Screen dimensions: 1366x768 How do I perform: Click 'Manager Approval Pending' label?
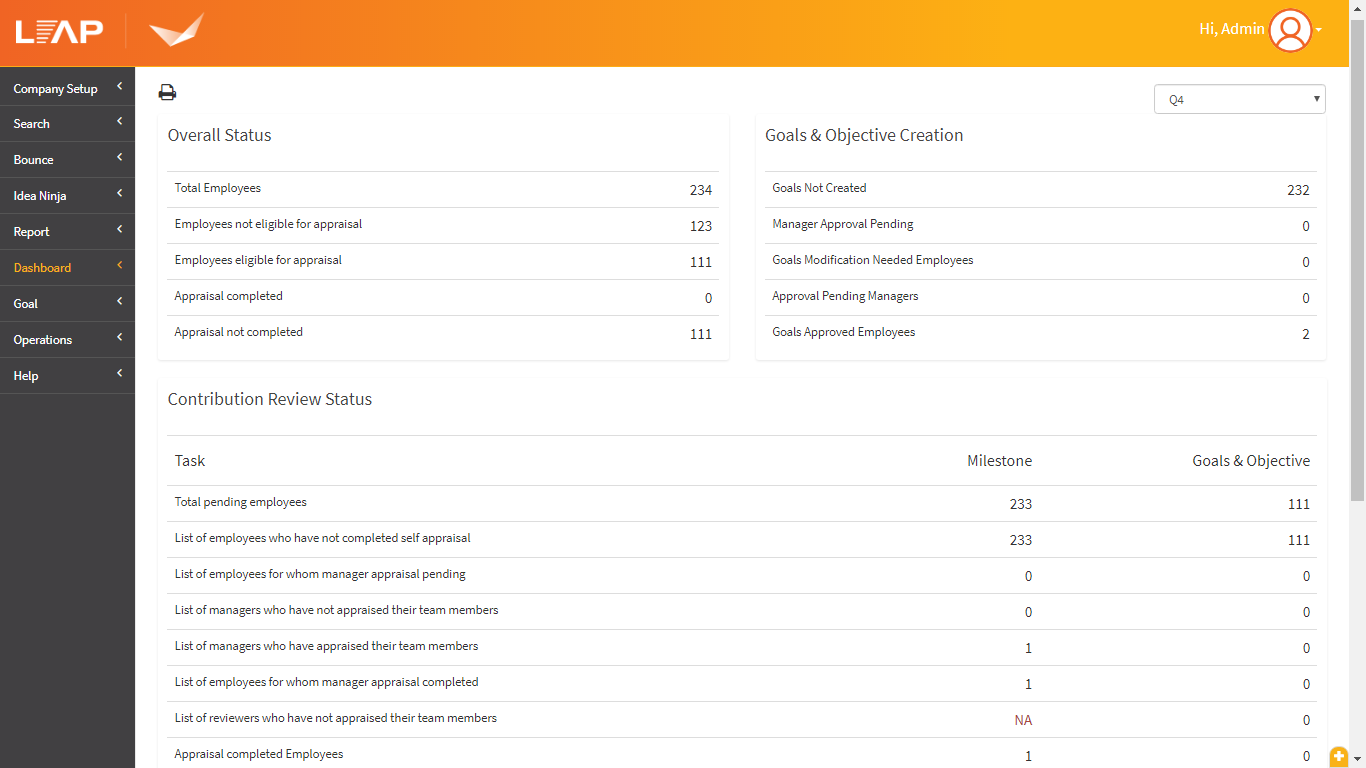(x=843, y=224)
